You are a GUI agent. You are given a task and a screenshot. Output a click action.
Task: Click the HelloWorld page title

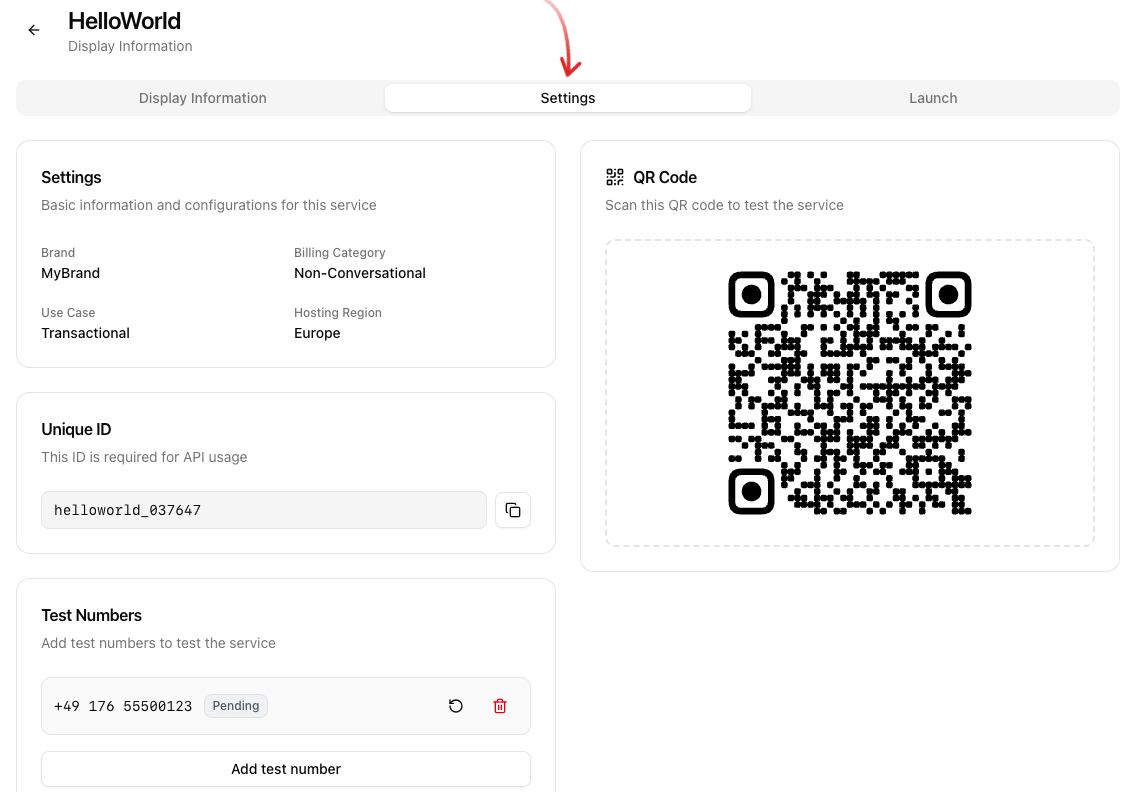click(124, 21)
